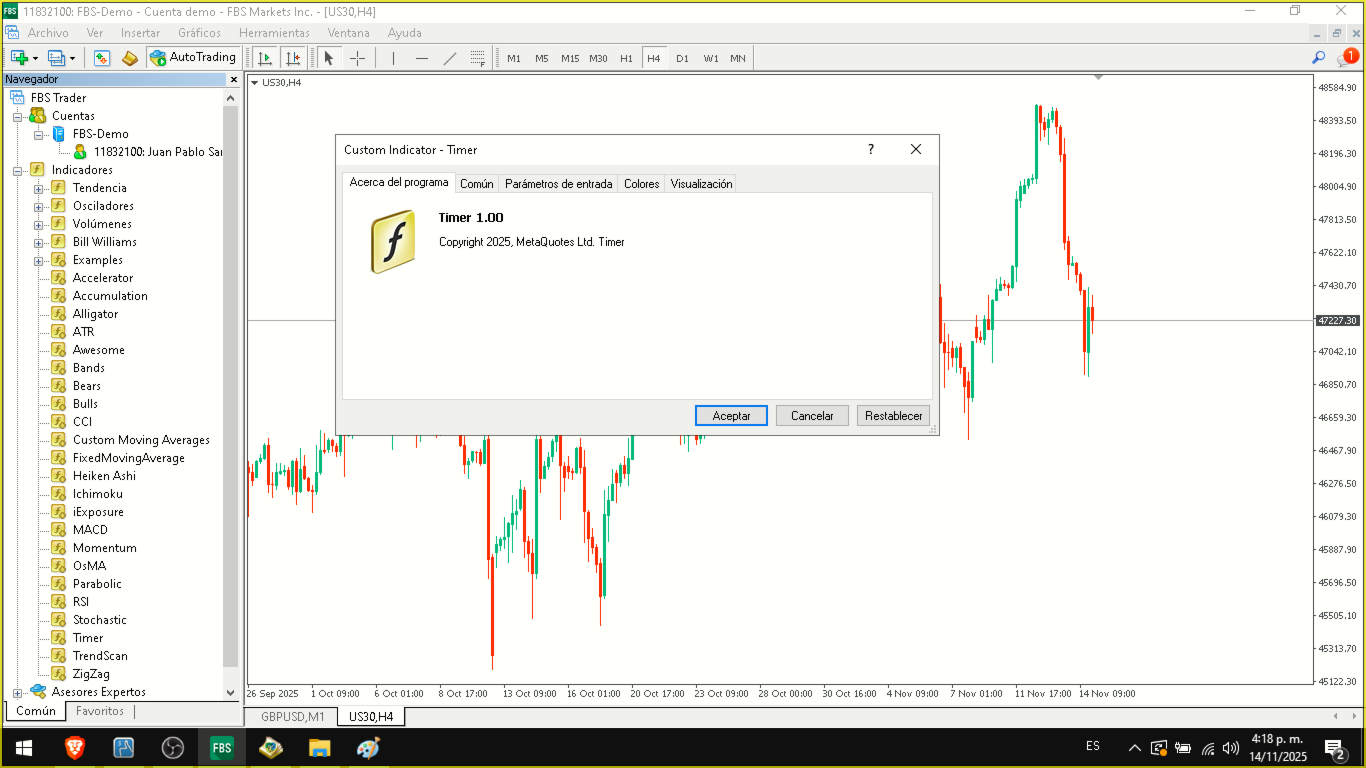Switch chart to M30 timeframe

pos(598,58)
